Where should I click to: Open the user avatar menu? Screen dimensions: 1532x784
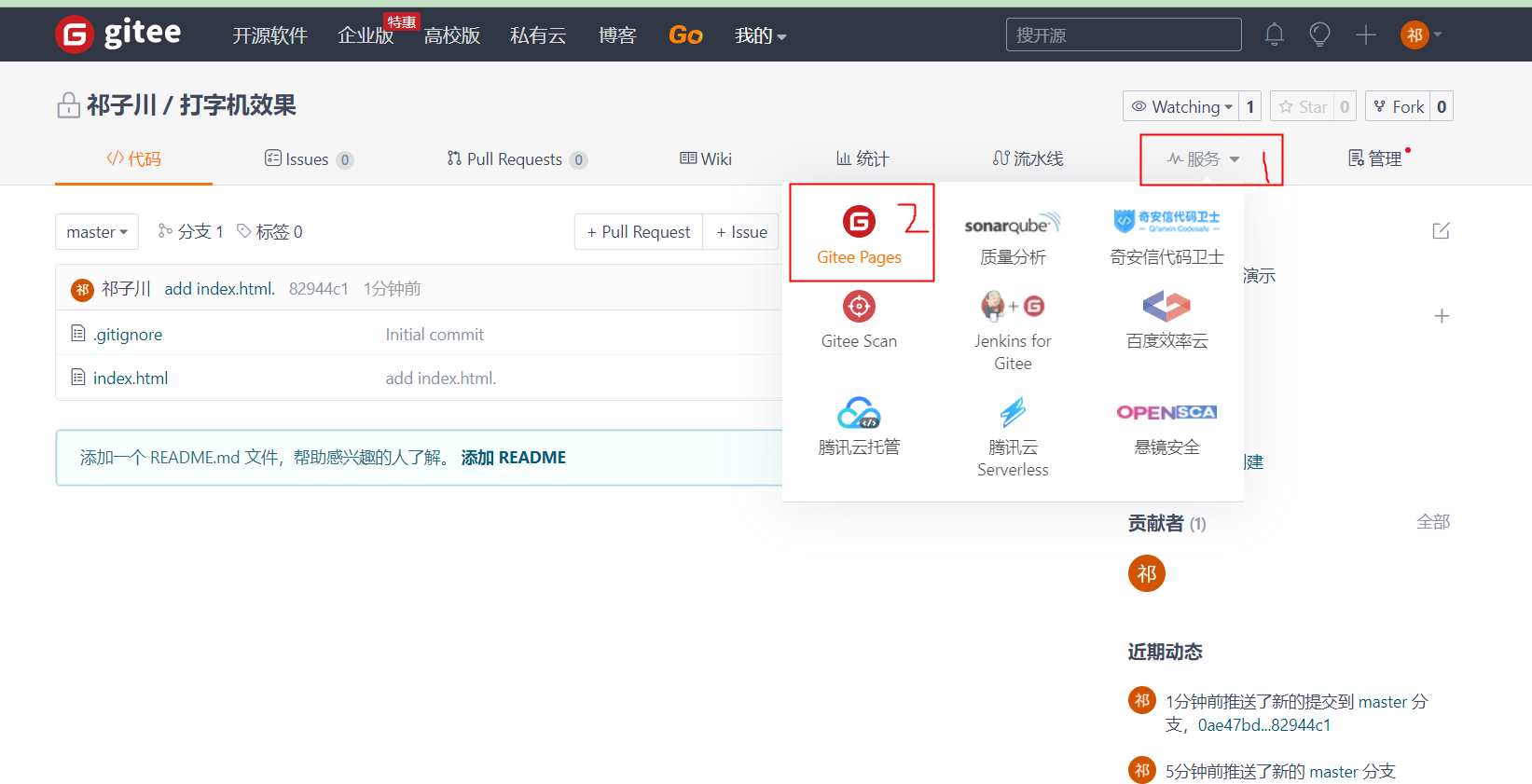1421,34
